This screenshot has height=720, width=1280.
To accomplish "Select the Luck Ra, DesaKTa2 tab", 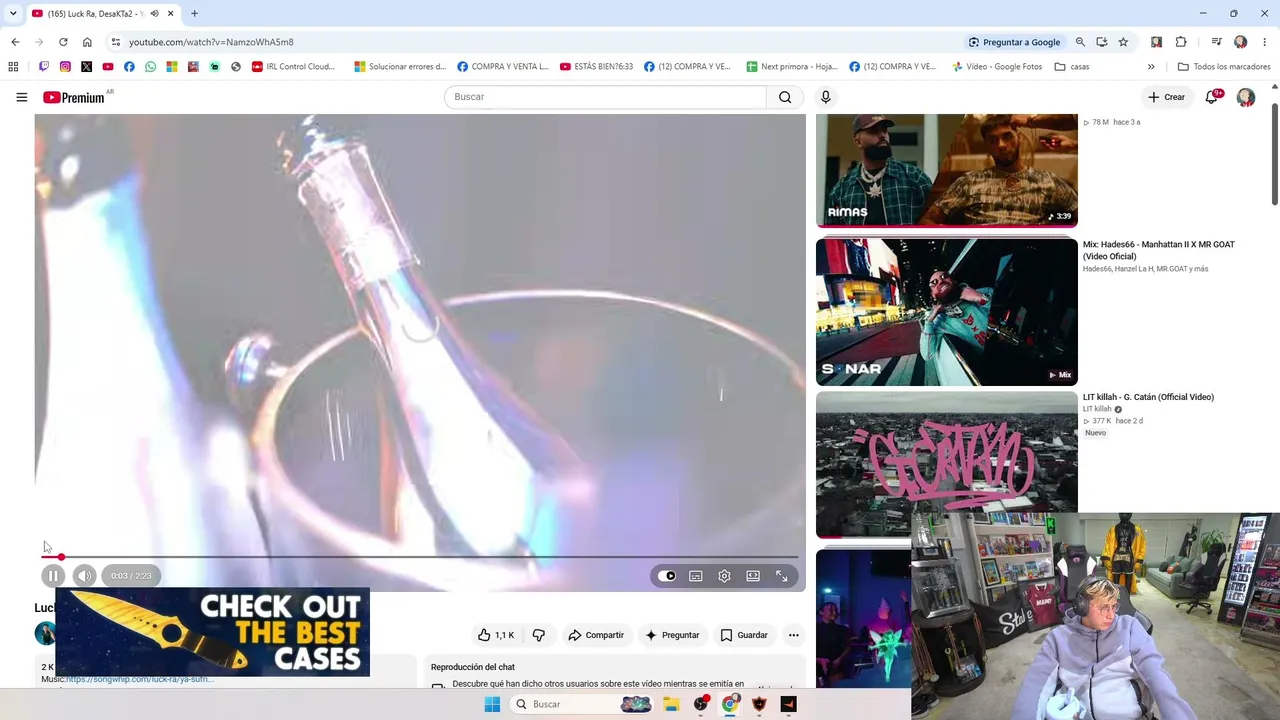I will 95,14.
